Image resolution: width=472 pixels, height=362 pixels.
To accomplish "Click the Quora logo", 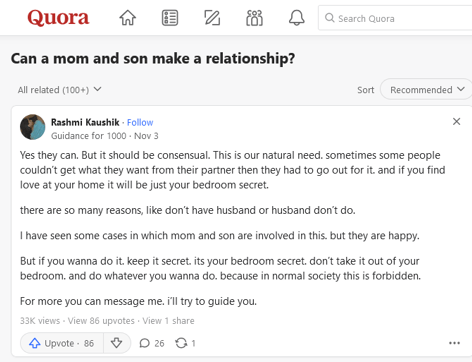I will point(58,17).
